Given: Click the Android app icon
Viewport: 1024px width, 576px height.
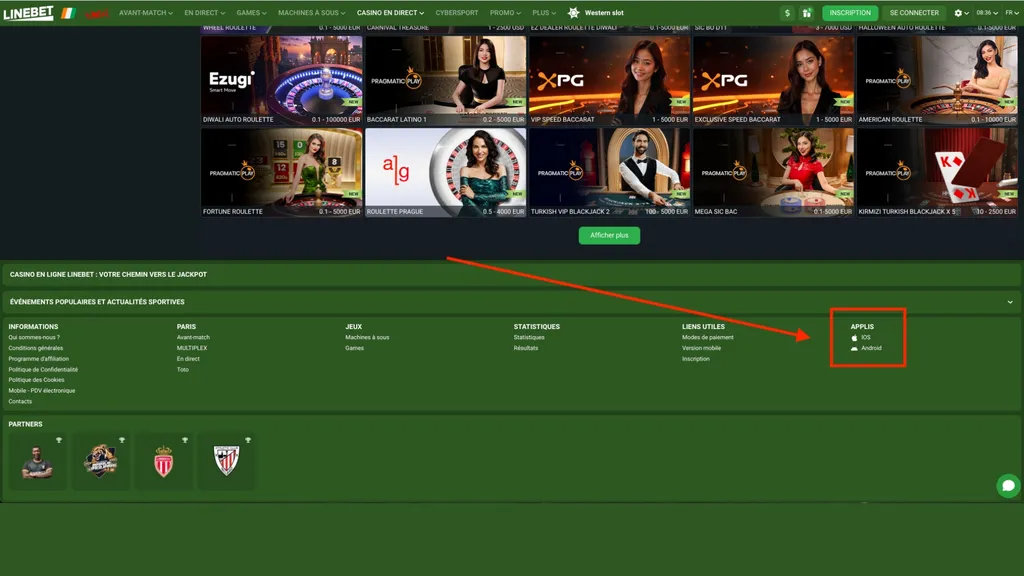Looking at the screenshot, I should [855, 349].
